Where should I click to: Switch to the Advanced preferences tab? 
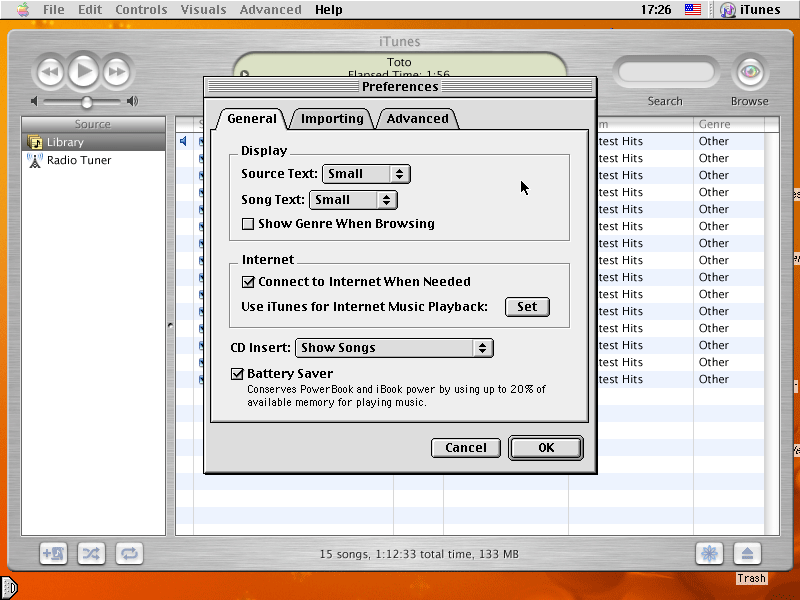click(x=417, y=119)
